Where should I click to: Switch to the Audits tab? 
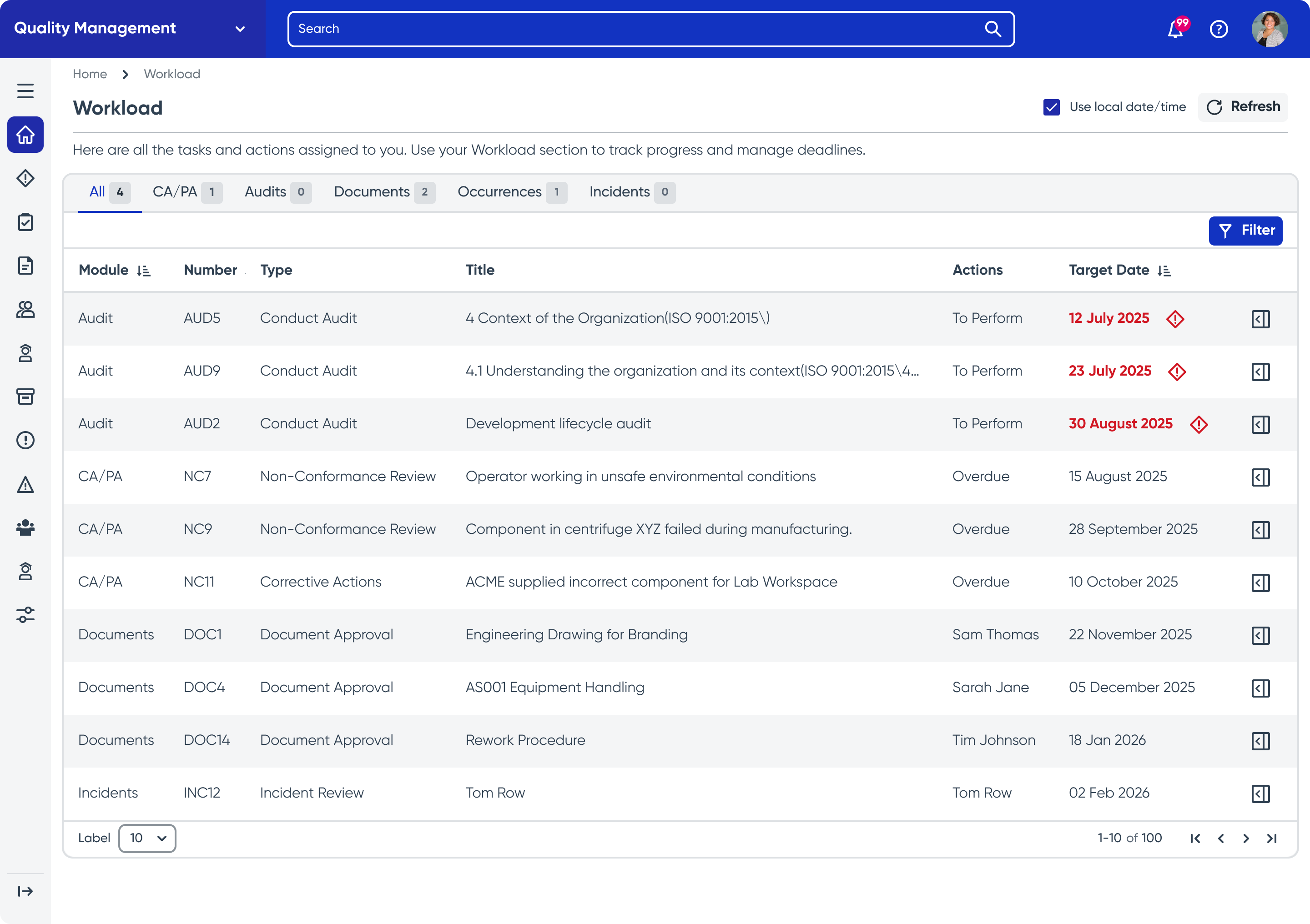(278, 192)
